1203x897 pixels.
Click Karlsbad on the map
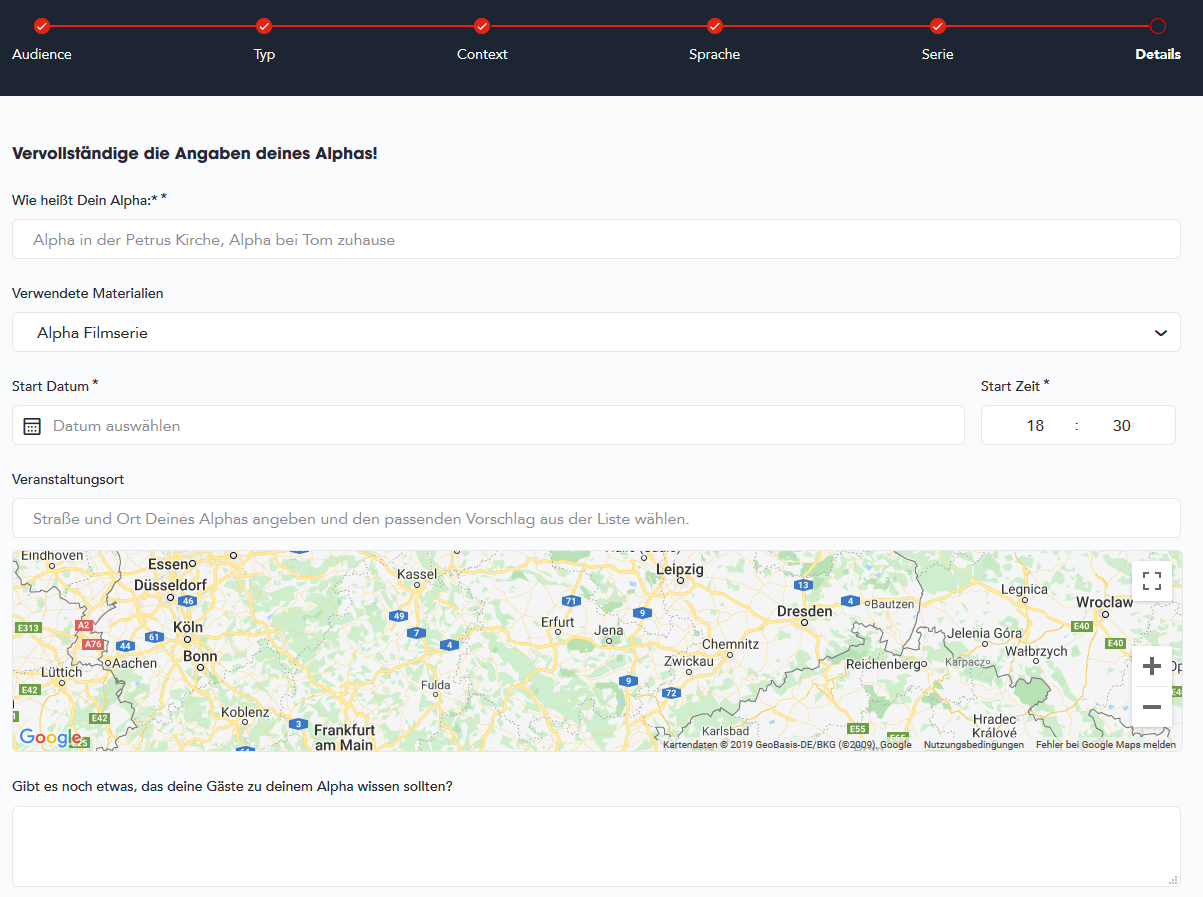[x=726, y=731]
